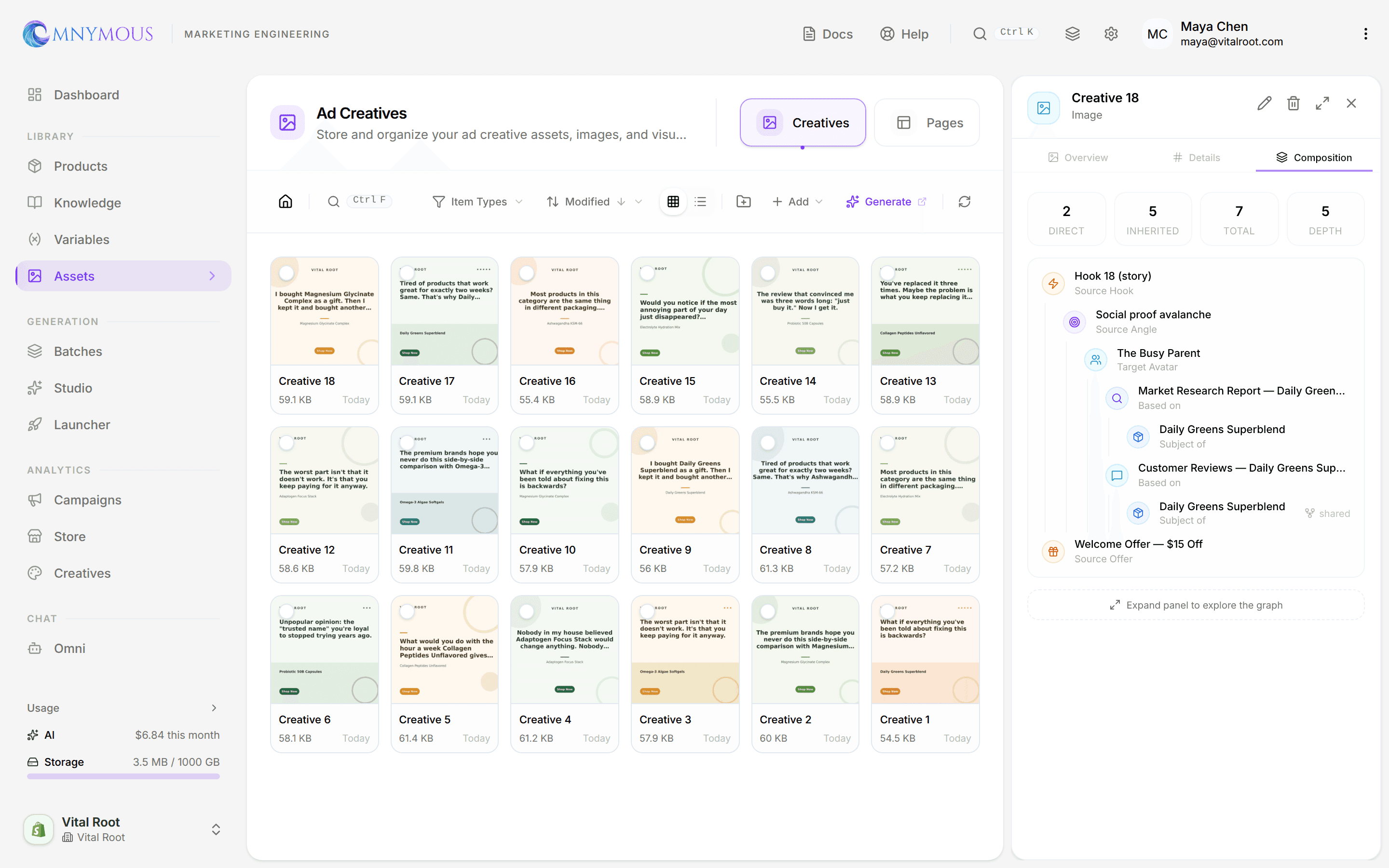1389x868 pixels.
Task: Open Products library section
Action: click(x=123, y=166)
